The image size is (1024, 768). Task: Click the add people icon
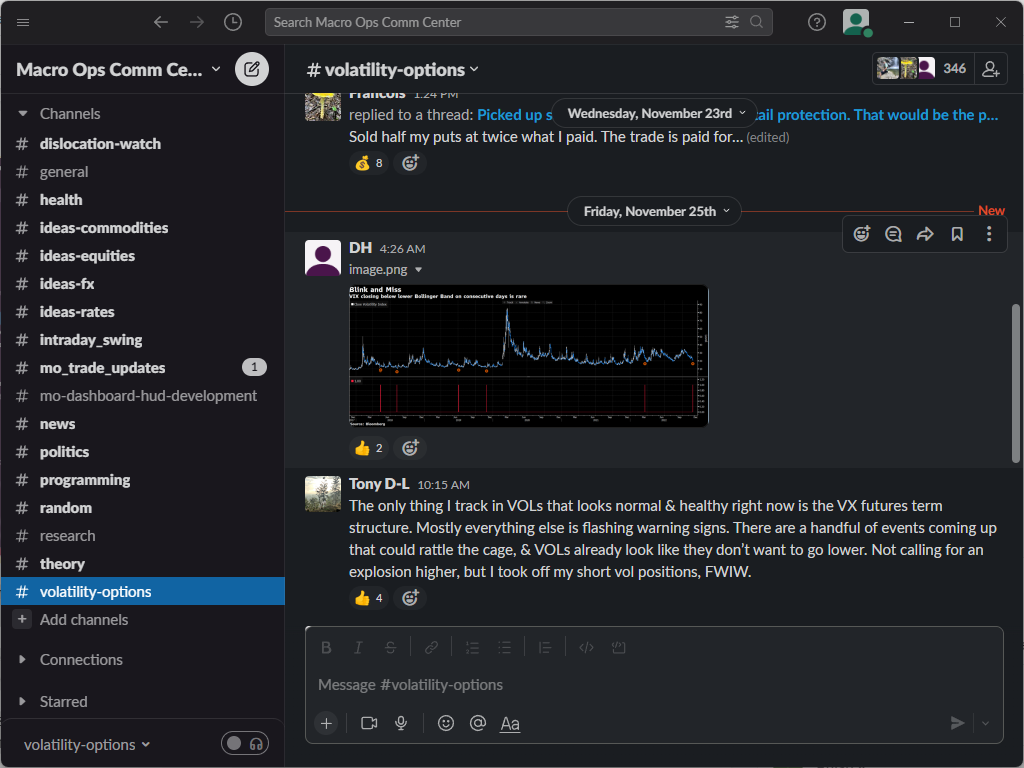(x=990, y=69)
